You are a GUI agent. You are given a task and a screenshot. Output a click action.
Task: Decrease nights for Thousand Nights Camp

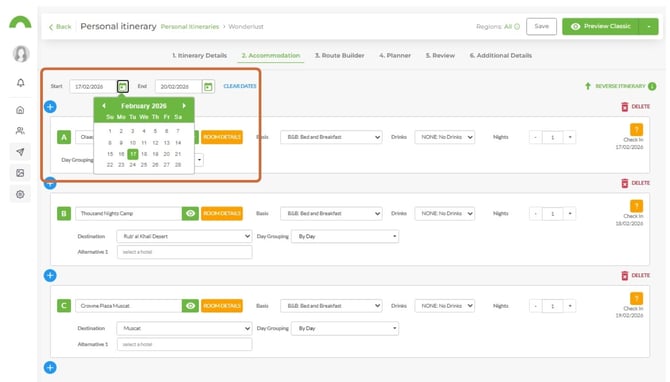pyautogui.click(x=535, y=214)
